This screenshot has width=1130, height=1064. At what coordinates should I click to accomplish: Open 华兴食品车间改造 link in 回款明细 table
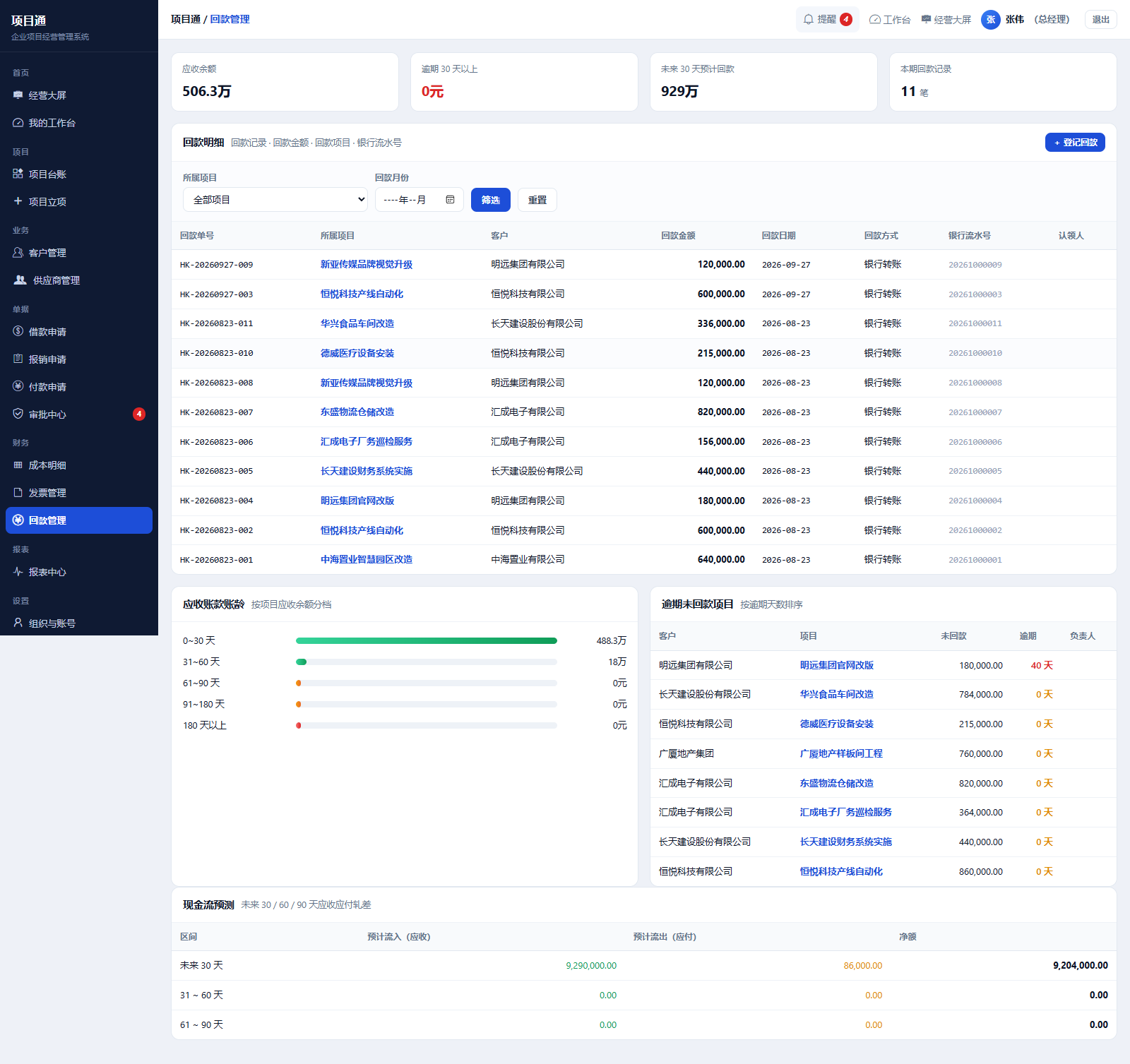click(x=357, y=323)
